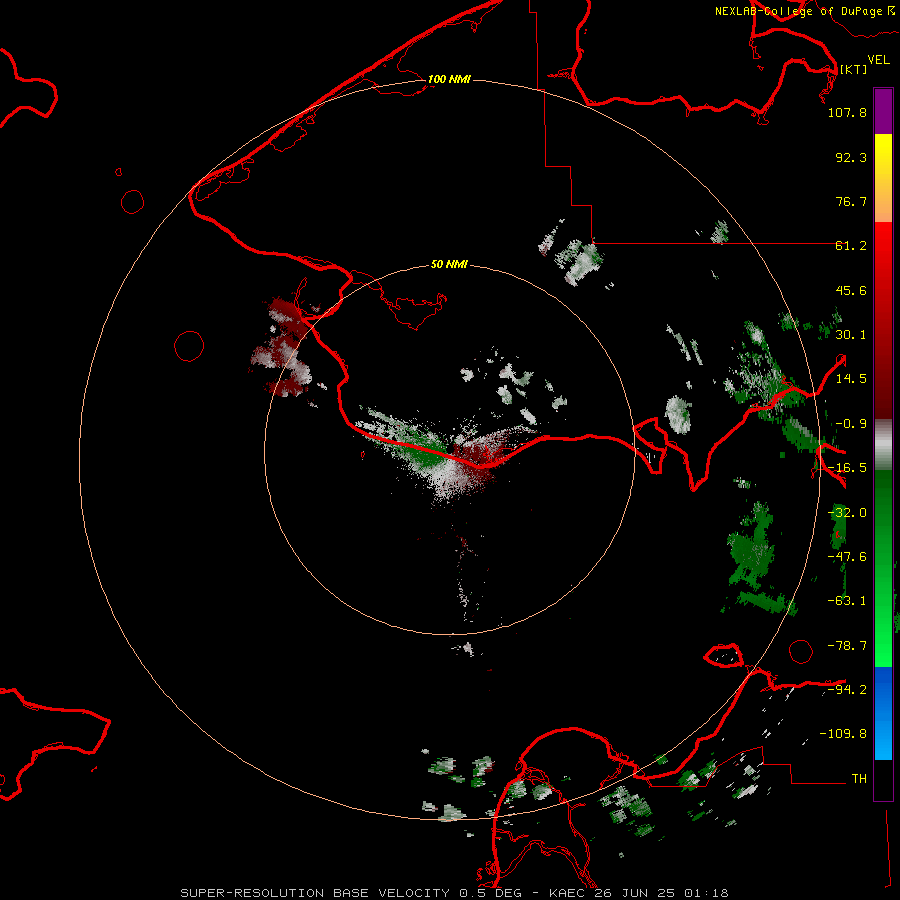Viewport: 900px width, 900px height.
Task: Pick the purple segment of the velocity color bar
Action: pyautogui.click(x=883, y=111)
